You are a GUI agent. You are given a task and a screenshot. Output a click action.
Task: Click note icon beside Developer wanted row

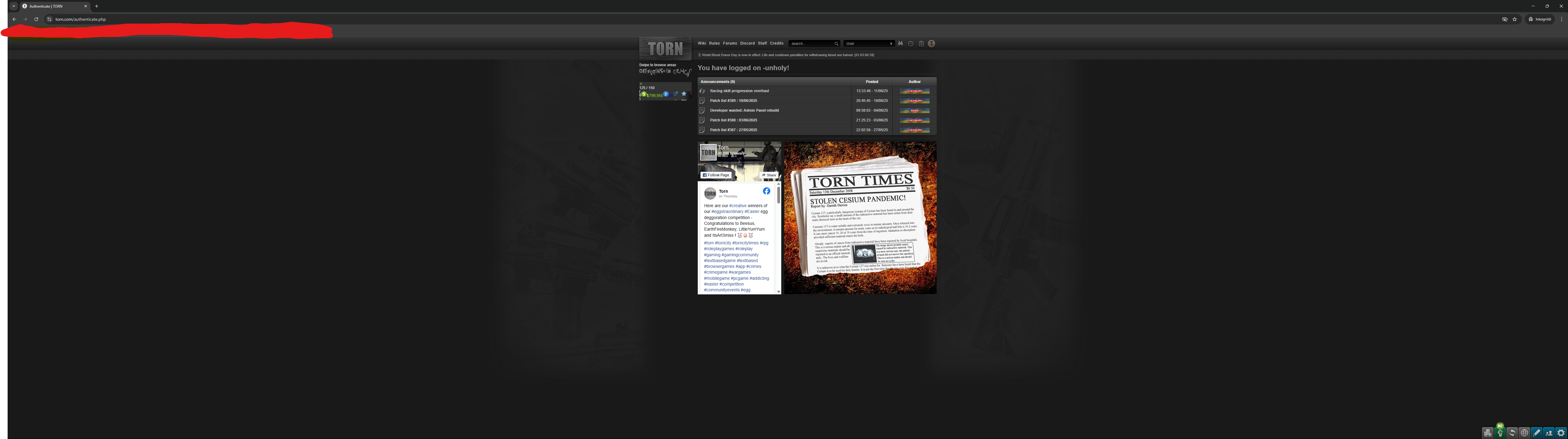pyautogui.click(x=702, y=111)
